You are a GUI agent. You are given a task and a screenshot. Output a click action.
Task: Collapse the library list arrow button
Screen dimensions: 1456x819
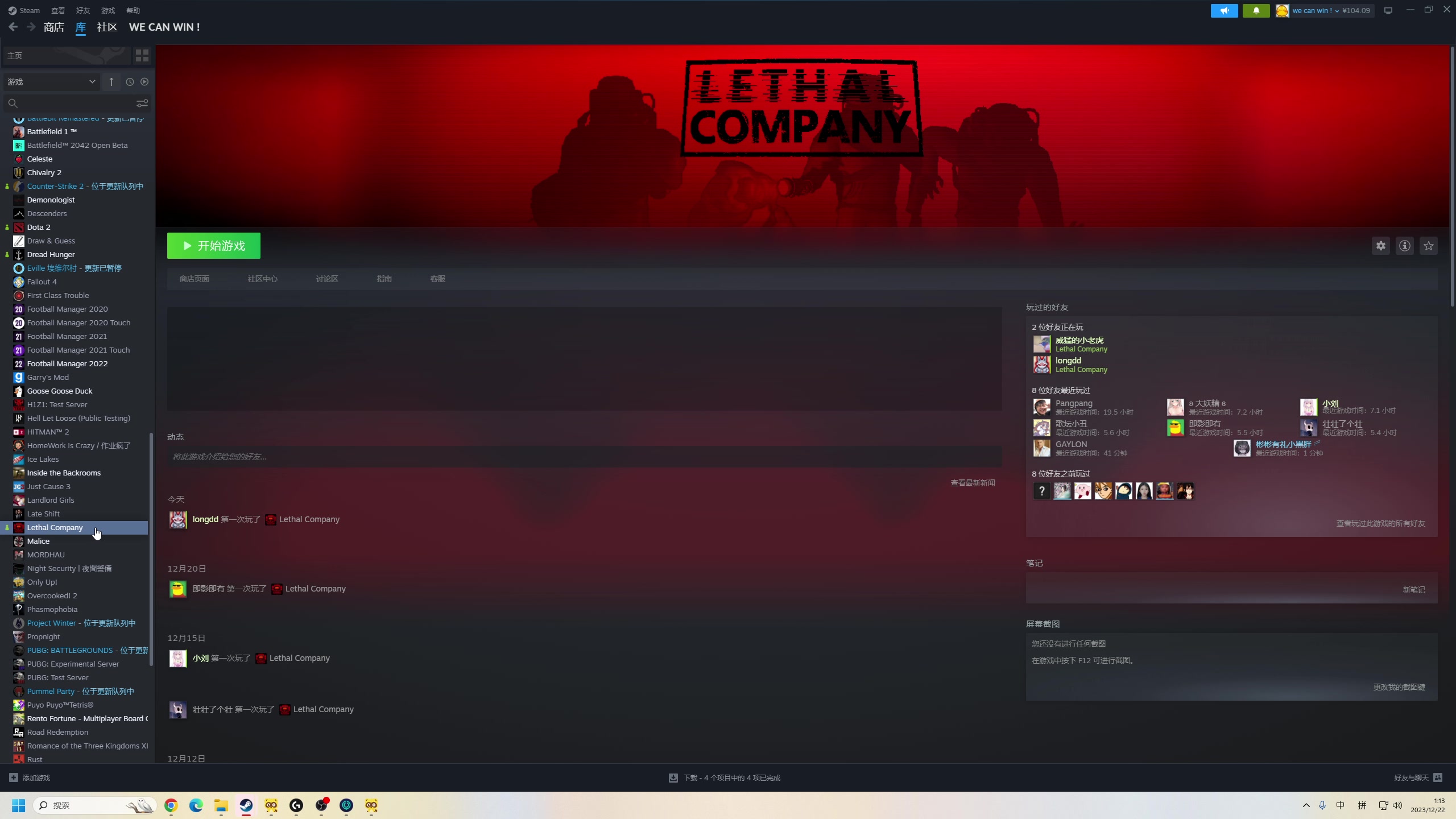pyautogui.click(x=111, y=82)
